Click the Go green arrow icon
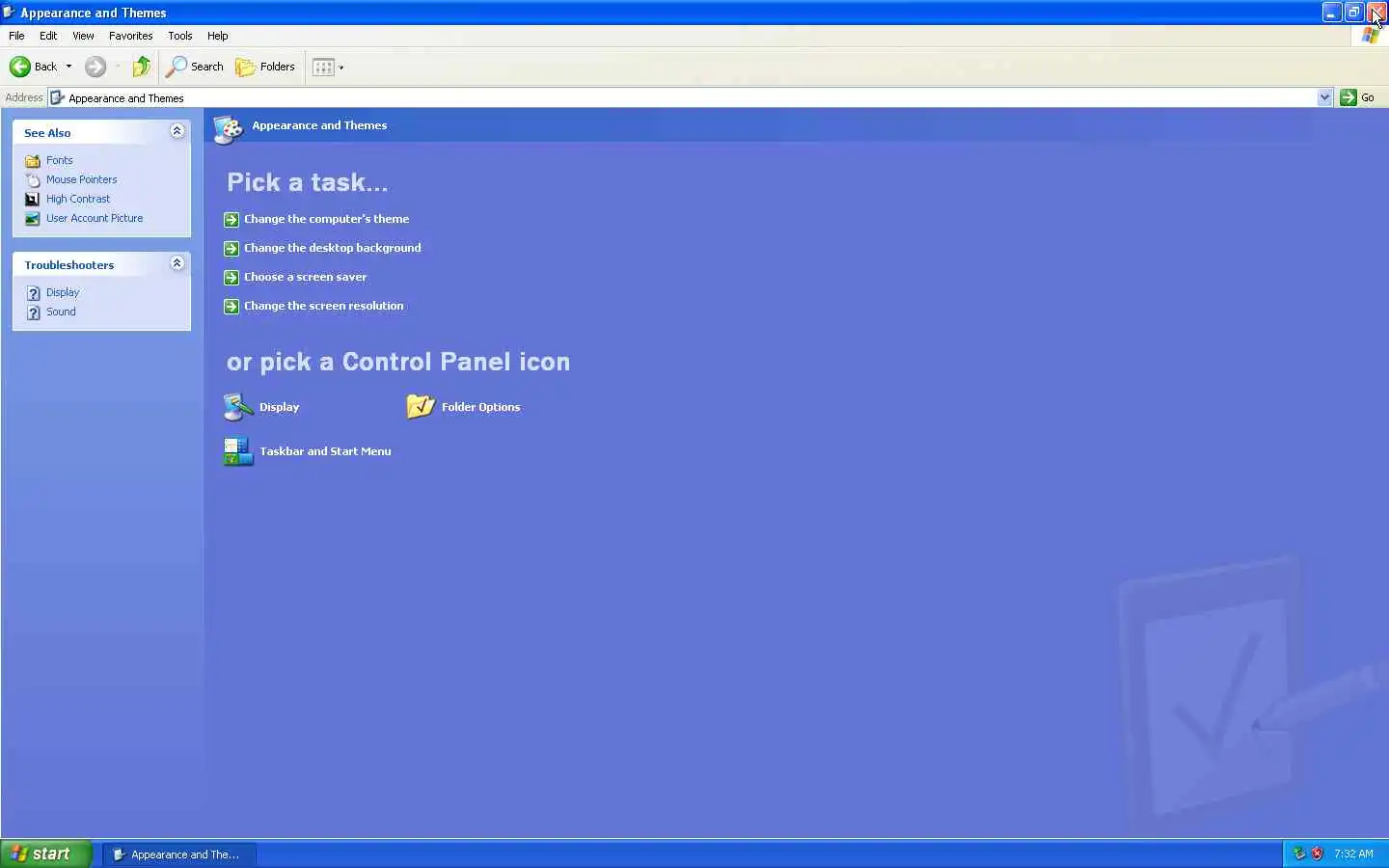1389x868 pixels. point(1348,97)
